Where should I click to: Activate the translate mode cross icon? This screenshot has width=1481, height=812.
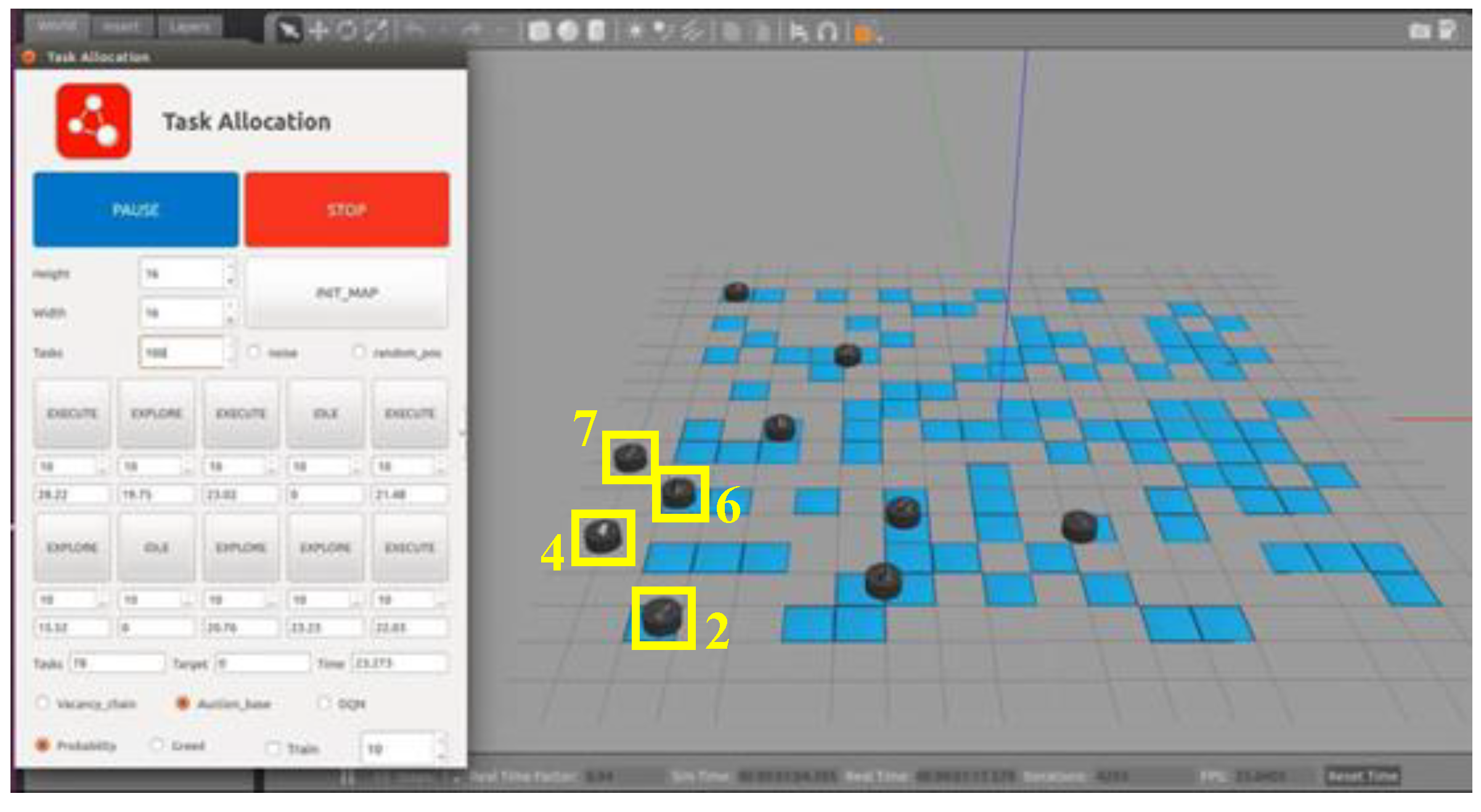(x=318, y=30)
